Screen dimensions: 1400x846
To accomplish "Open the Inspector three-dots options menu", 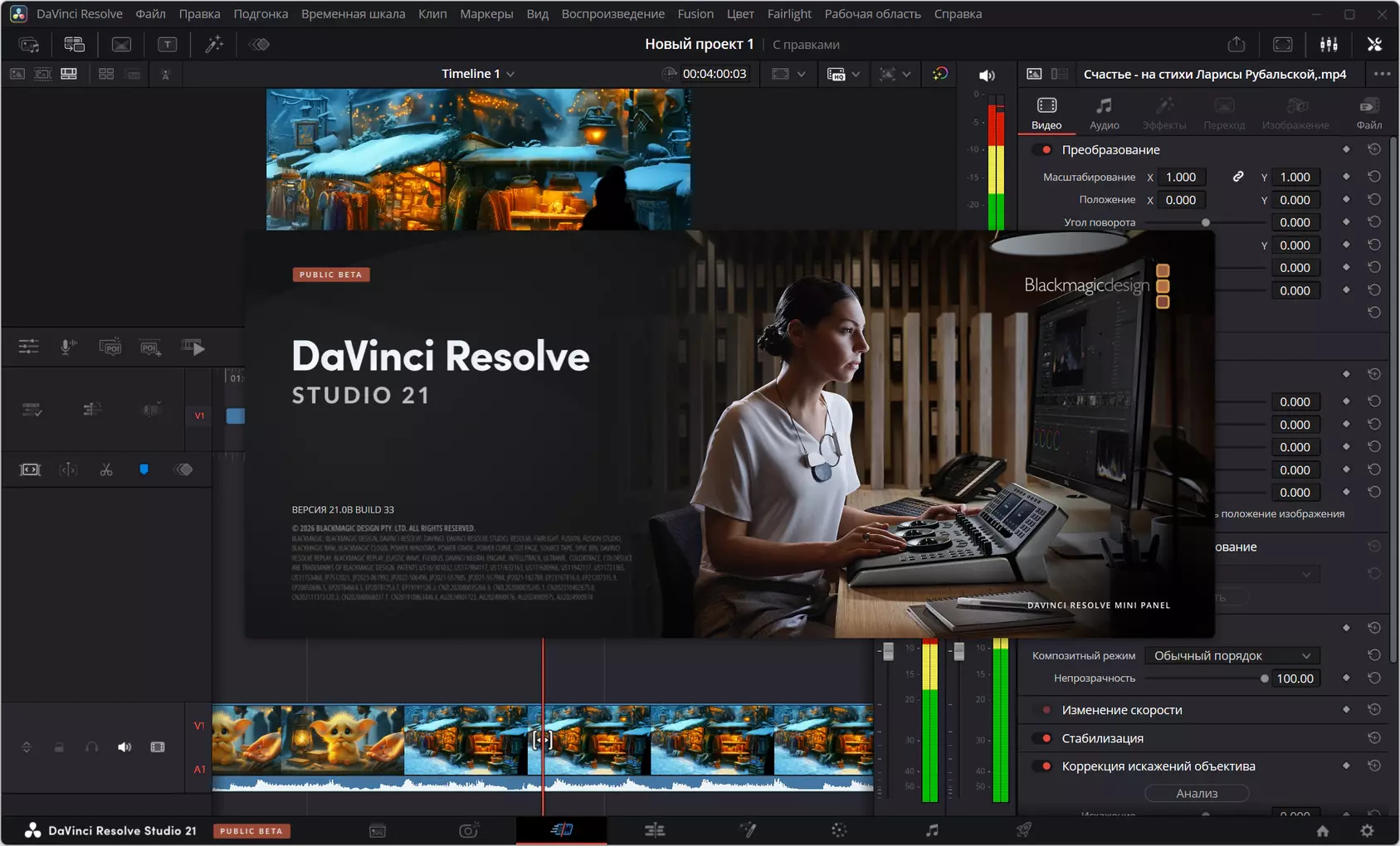I will pos(1382,74).
